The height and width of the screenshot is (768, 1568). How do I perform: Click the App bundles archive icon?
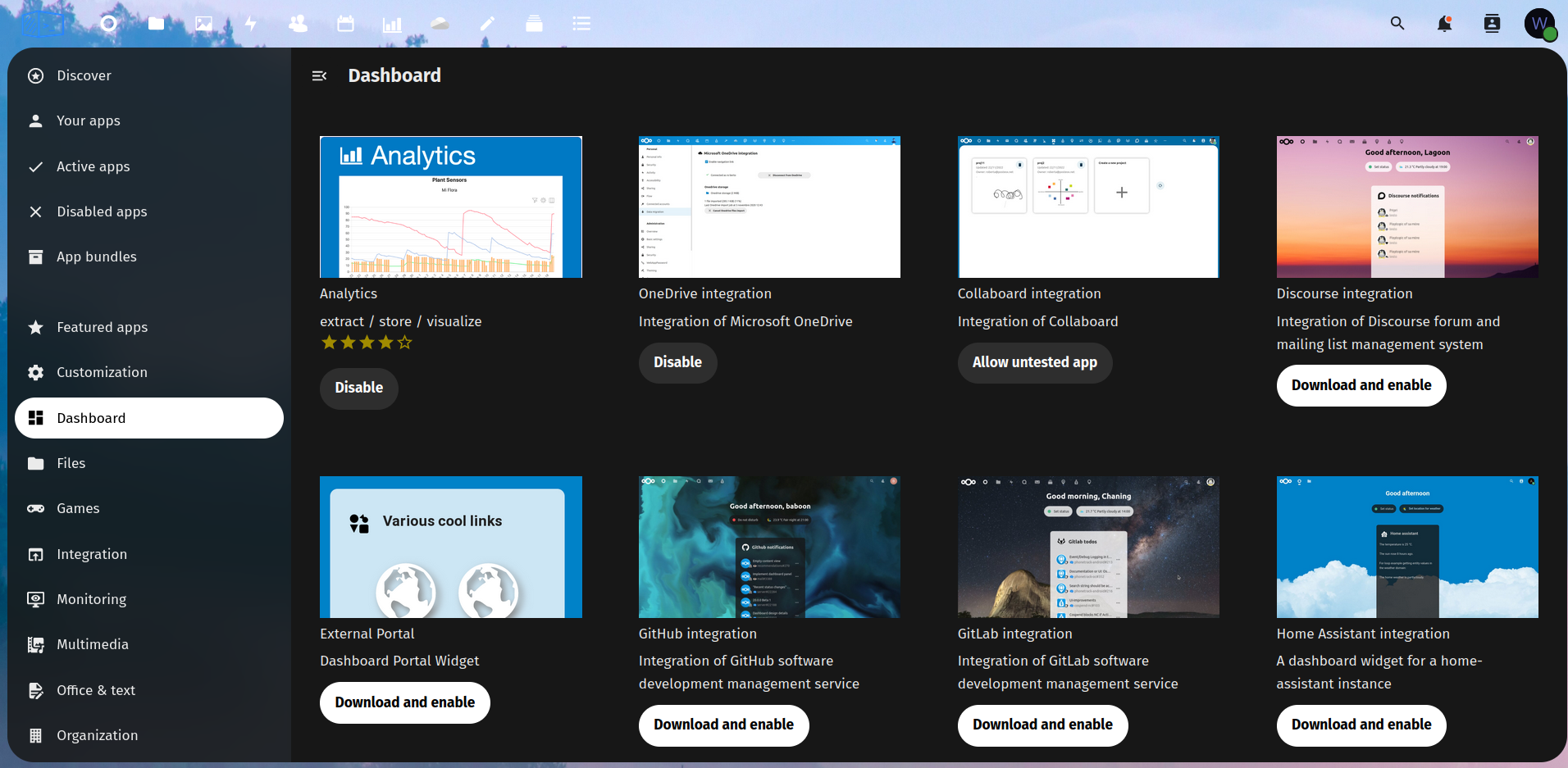tap(35, 257)
